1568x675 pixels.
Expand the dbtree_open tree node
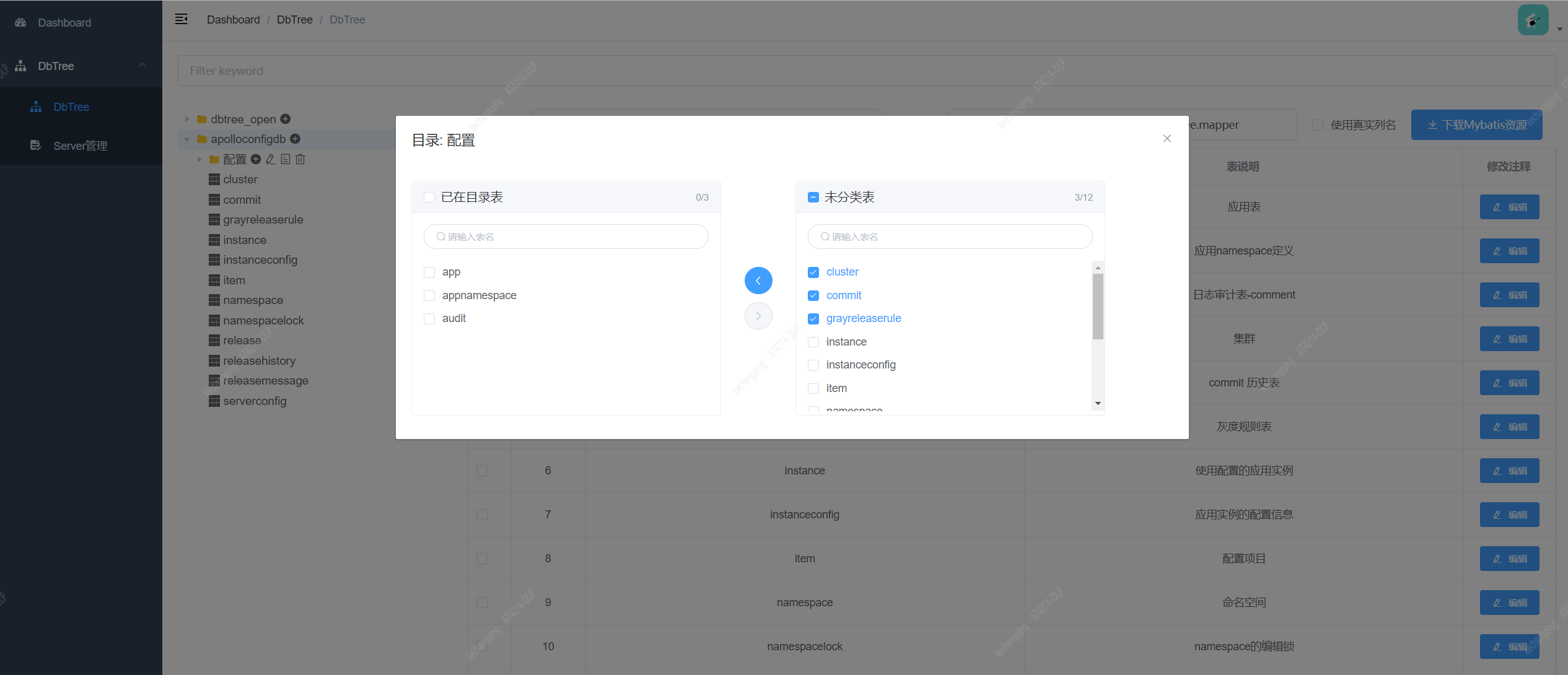pos(187,119)
